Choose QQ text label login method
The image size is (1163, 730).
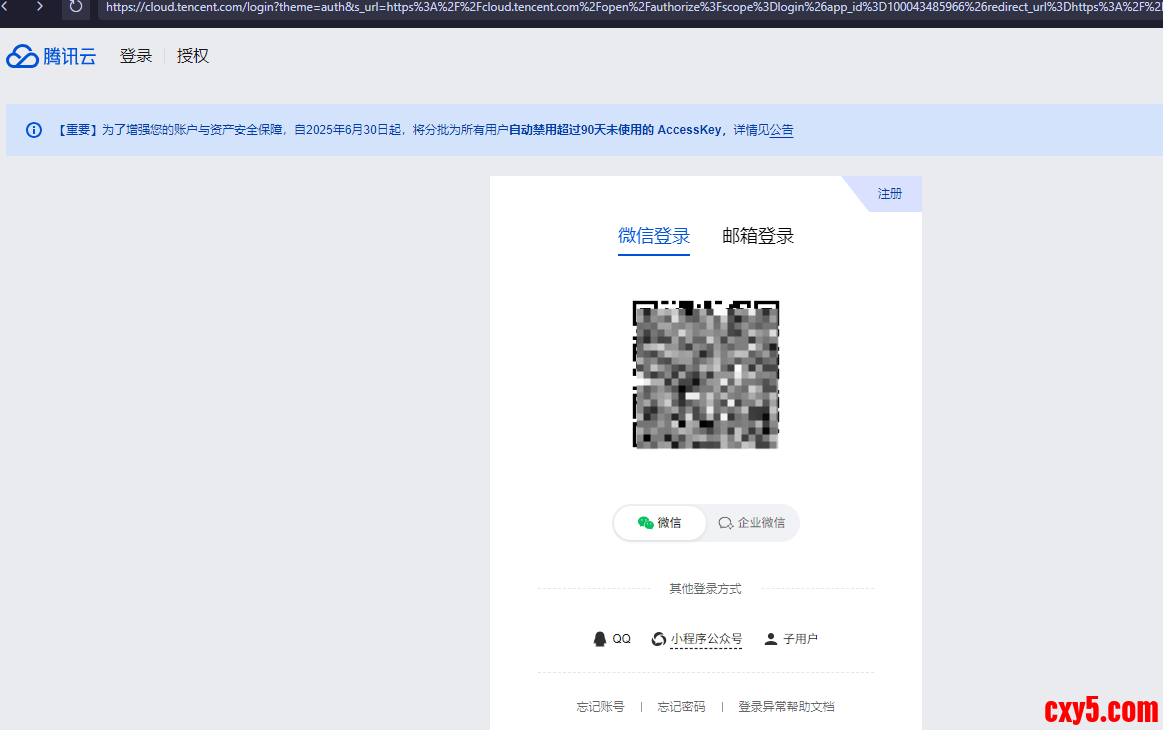pos(622,639)
